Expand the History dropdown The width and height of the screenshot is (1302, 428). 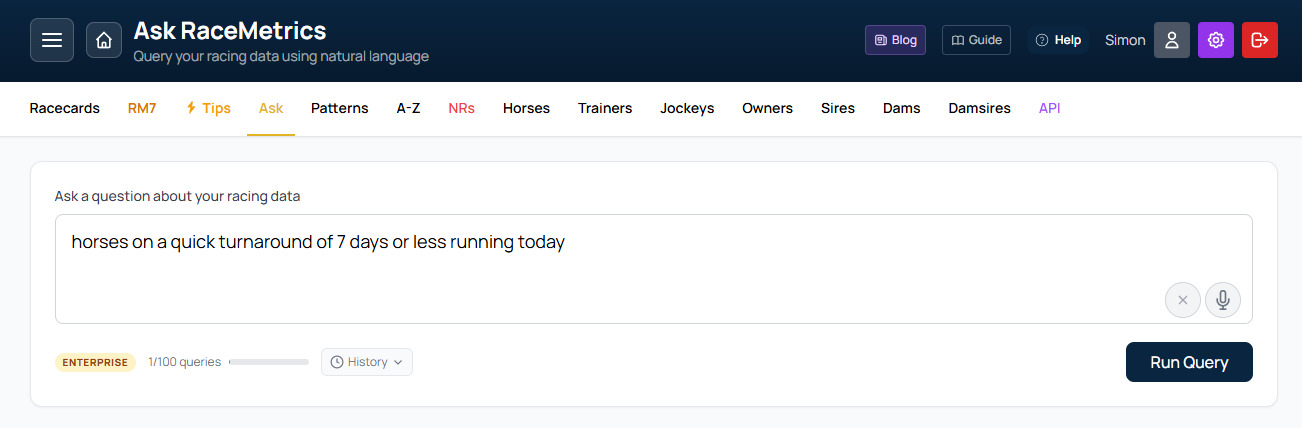pyautogui.click(x=367, y=362)
